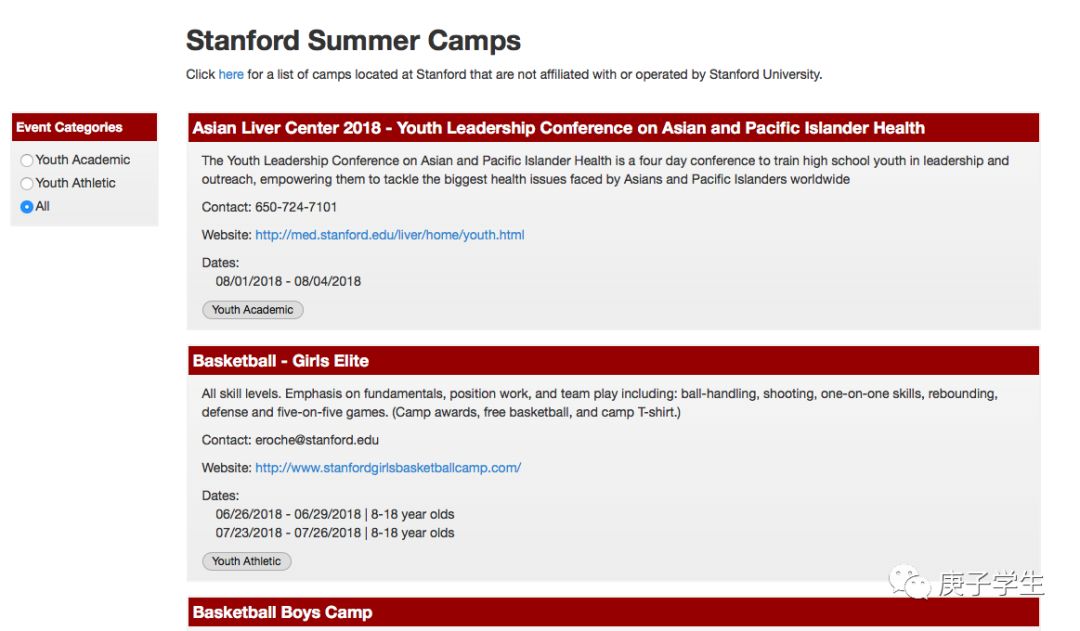This screenshot has width=1080, height=631.
Task: Open the stanfordgirlsbasketballcamp.com website link
Action: [388, 468]
